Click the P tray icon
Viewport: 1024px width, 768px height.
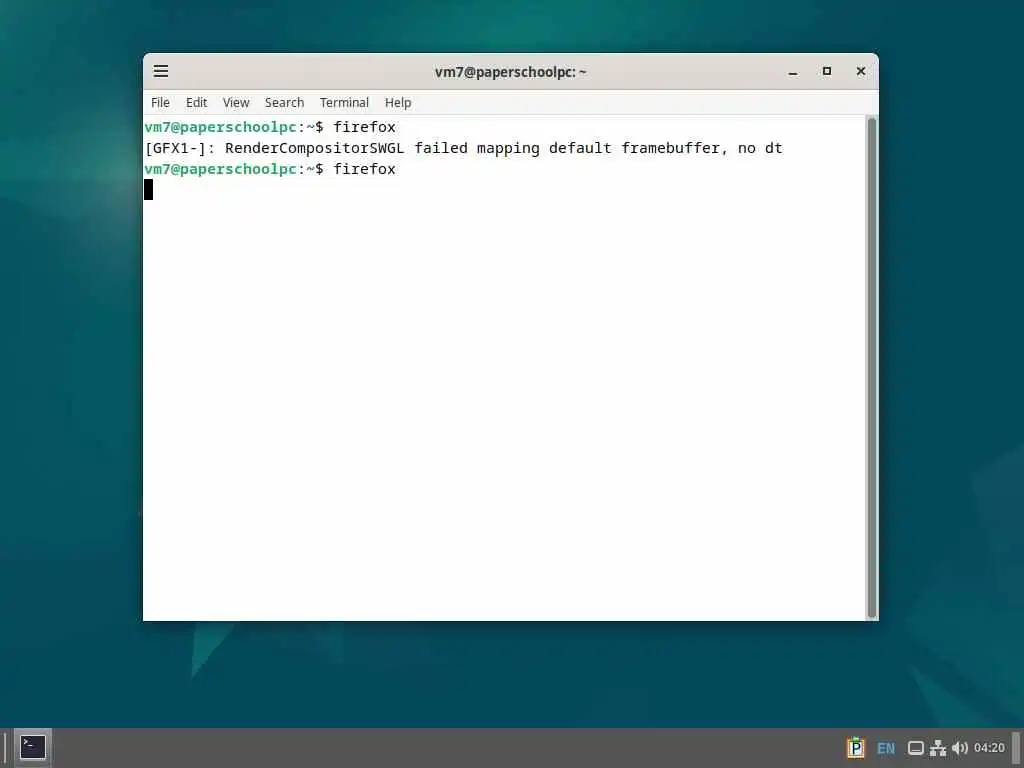tap(856, 748)
